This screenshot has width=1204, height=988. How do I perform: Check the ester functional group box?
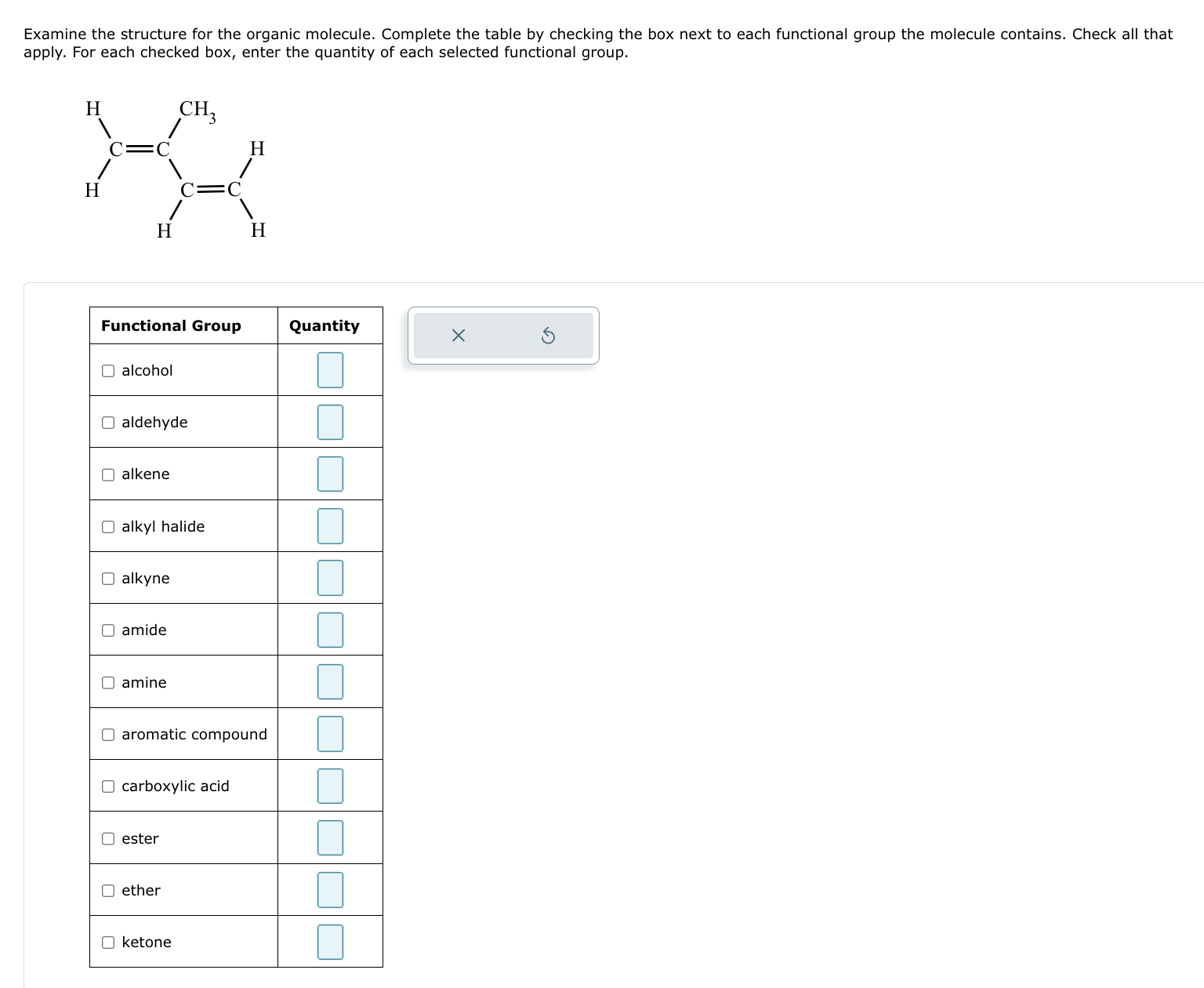[x=108, y=838]
